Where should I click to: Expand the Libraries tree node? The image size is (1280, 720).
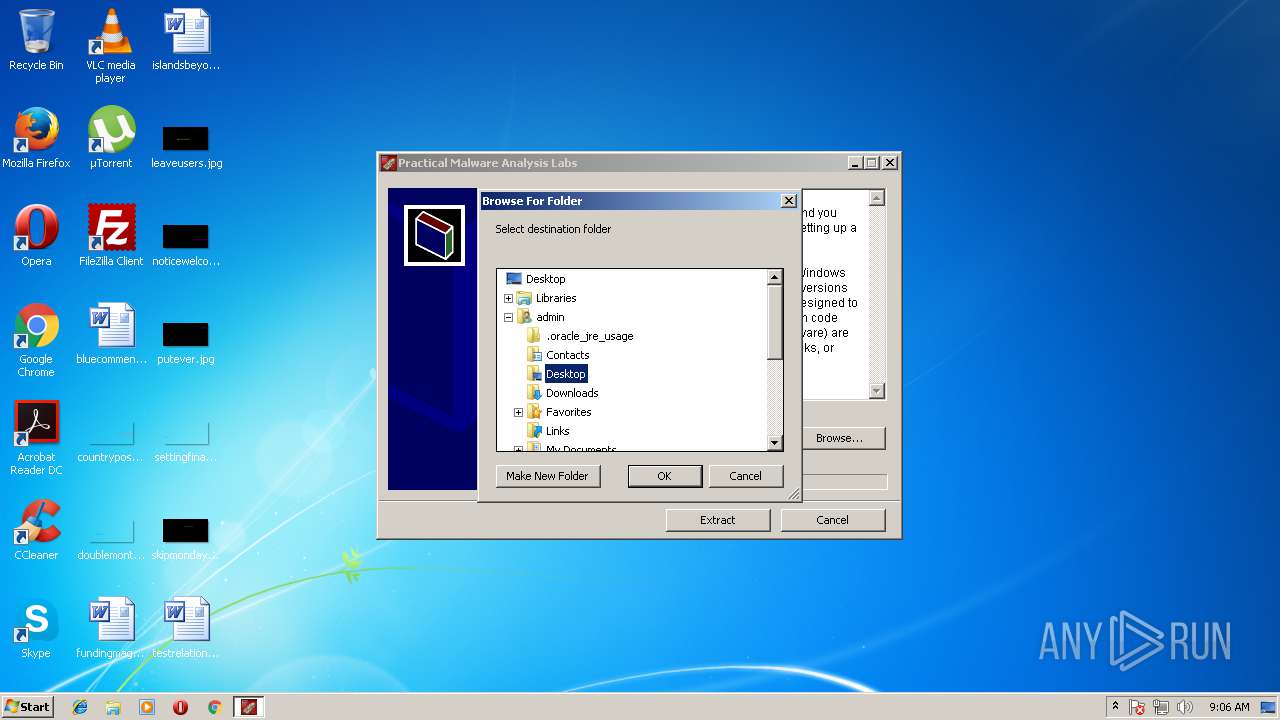[508, 298]
